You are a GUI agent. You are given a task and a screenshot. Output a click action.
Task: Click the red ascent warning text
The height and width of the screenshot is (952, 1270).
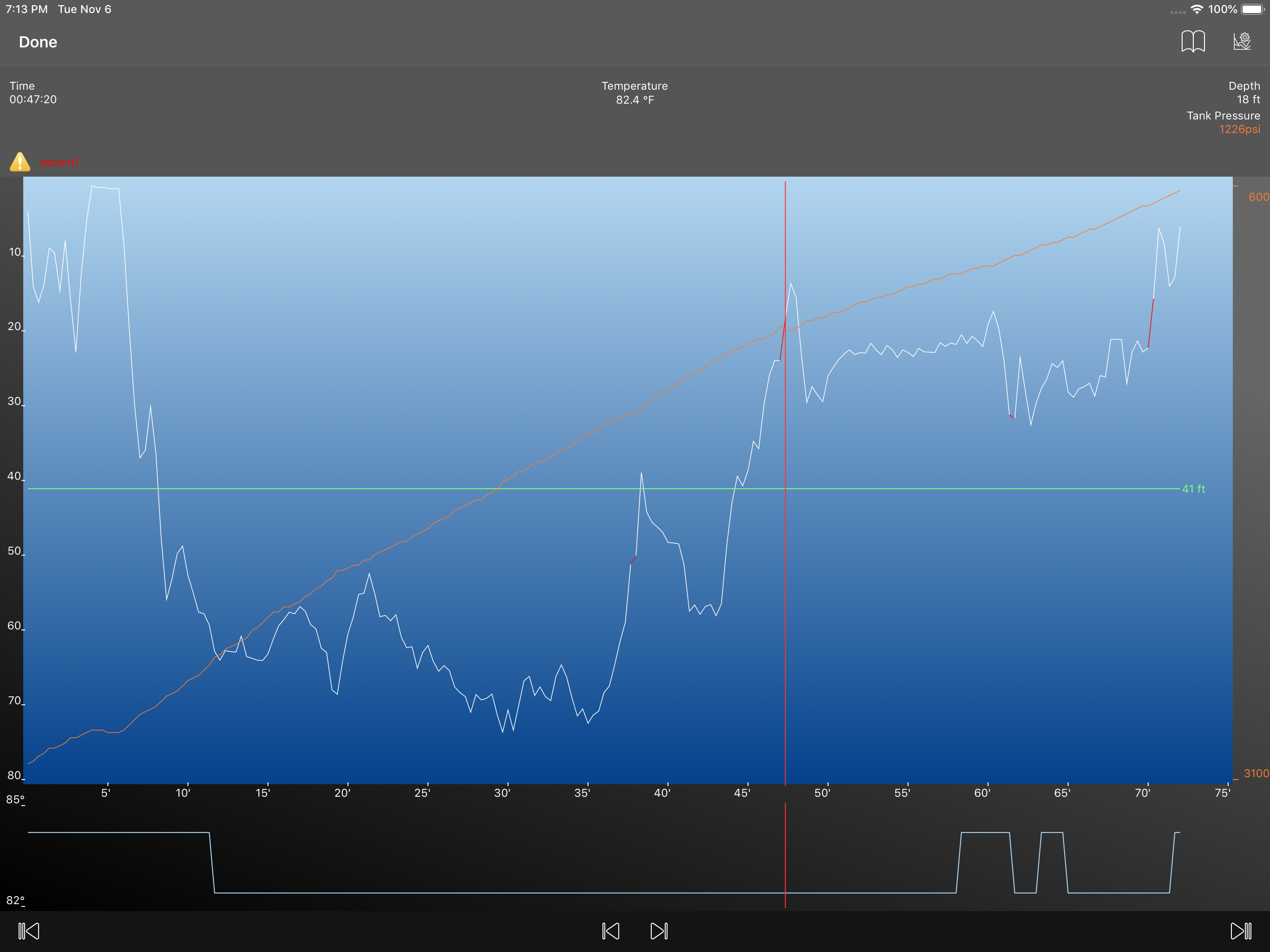(59, 163)
